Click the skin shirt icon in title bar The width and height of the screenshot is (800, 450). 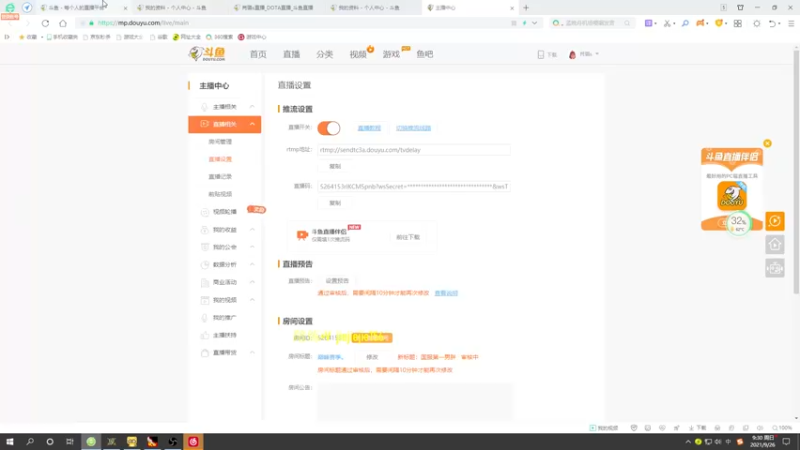740,8
